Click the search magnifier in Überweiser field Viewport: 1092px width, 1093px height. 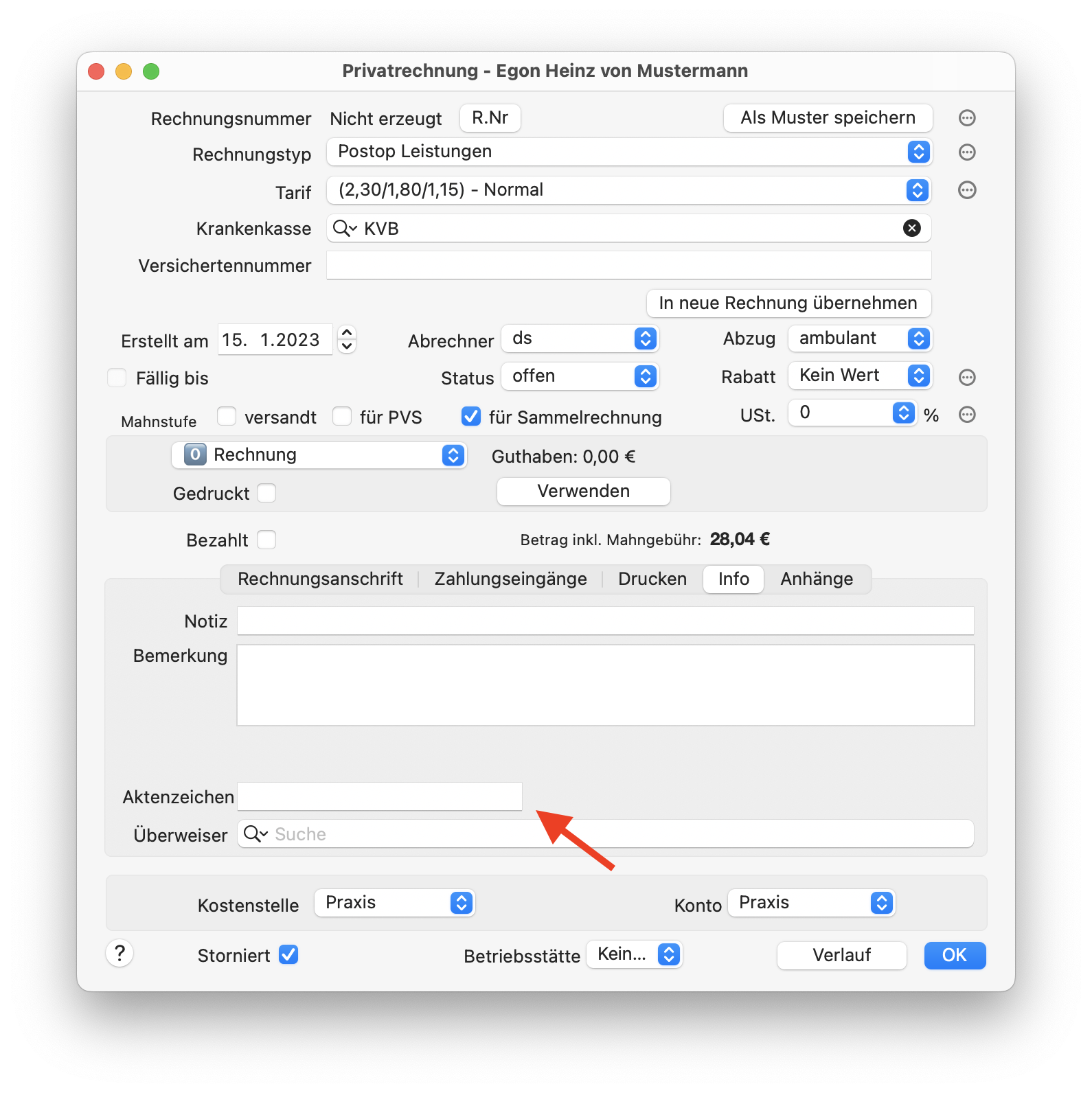click(x=255, y=833)
